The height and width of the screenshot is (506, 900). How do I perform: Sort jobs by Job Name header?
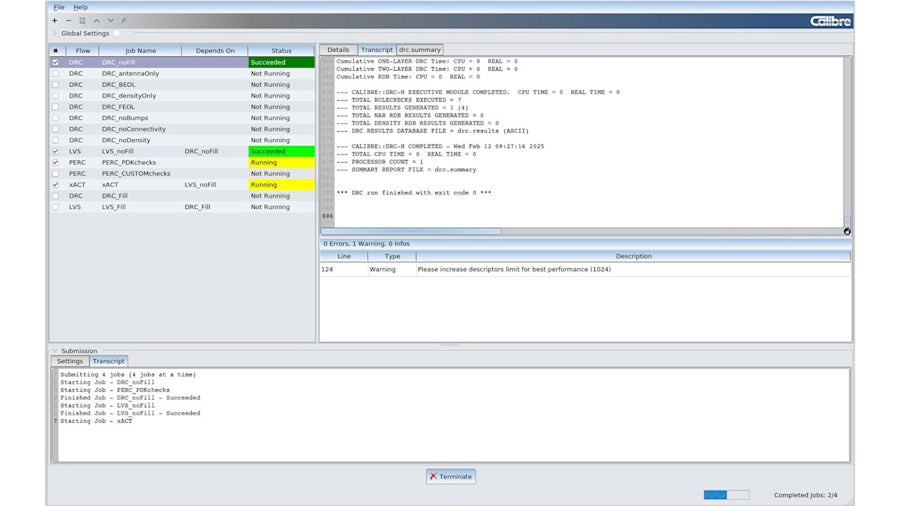pyautogui.click(x=141, y=50)
